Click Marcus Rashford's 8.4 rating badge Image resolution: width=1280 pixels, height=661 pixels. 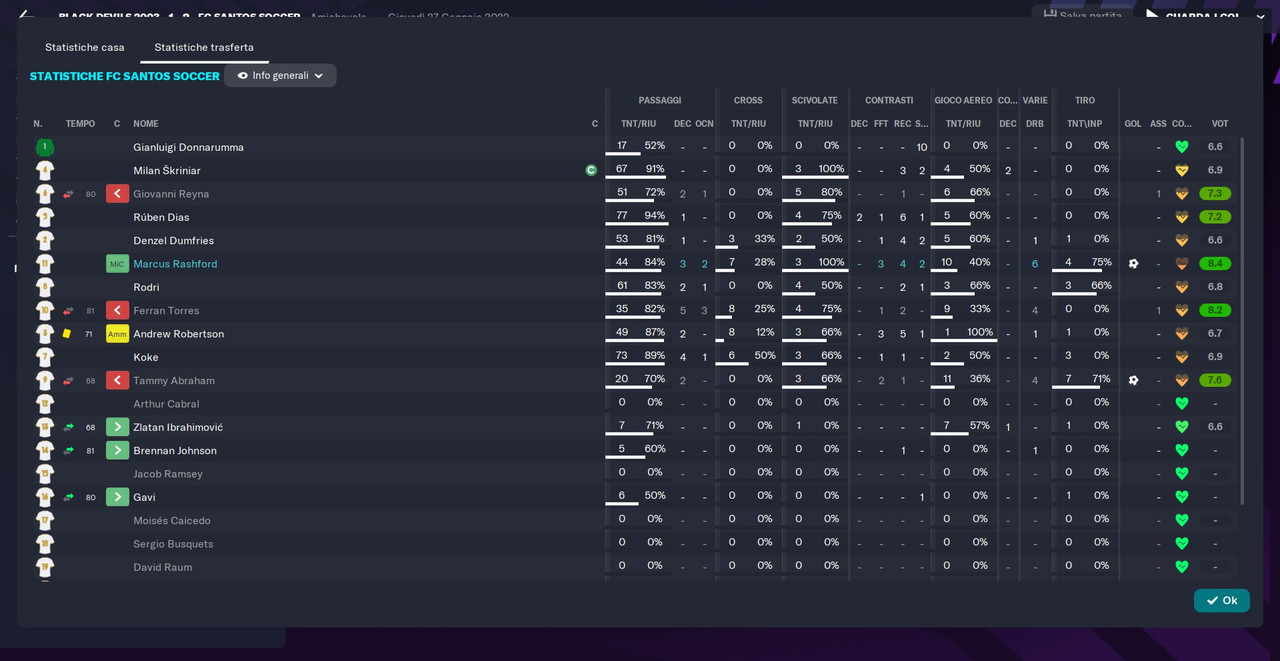1215,264
